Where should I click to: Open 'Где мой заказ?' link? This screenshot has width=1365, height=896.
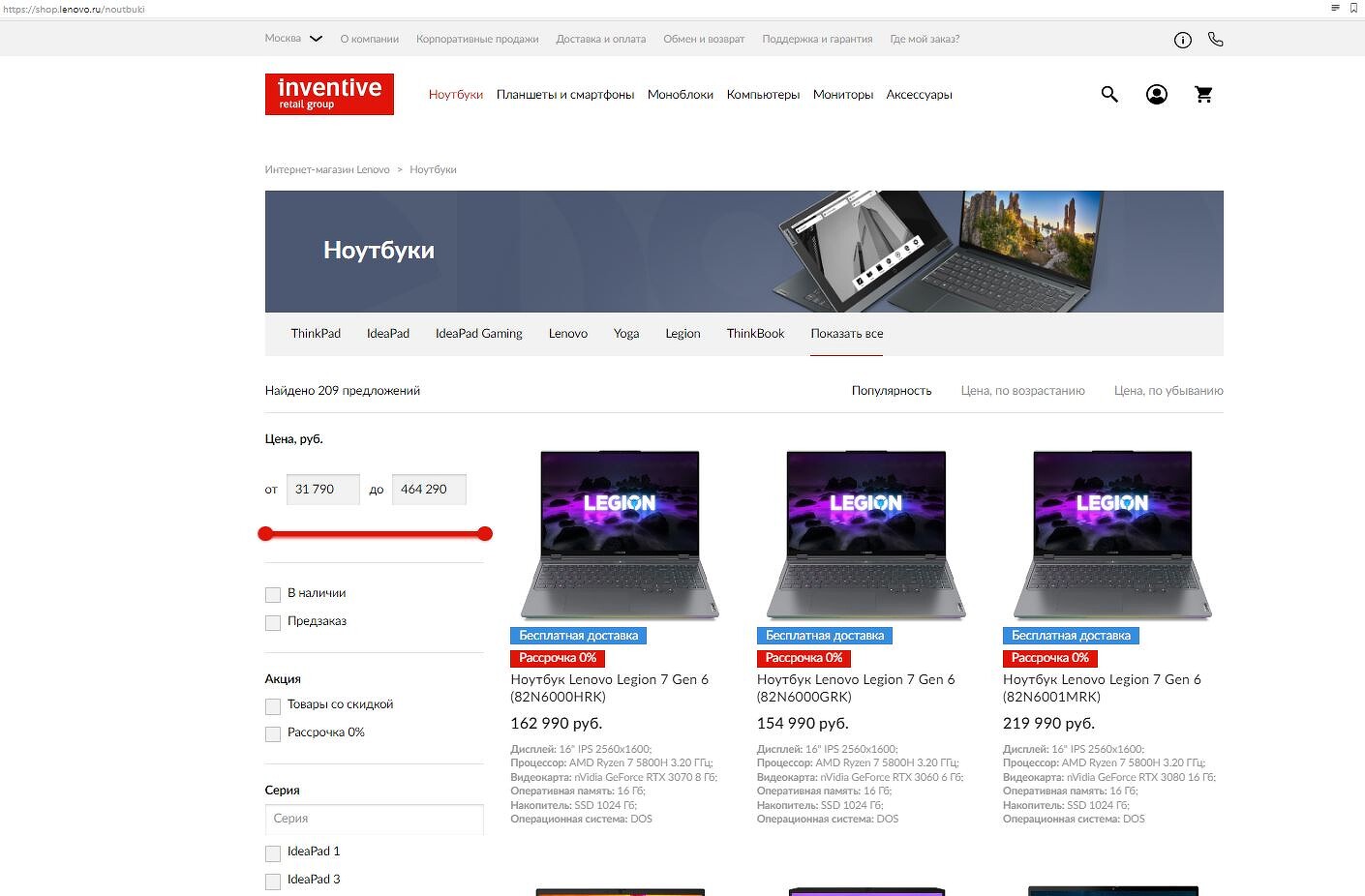pyautogui.click(x=925, y=40)
